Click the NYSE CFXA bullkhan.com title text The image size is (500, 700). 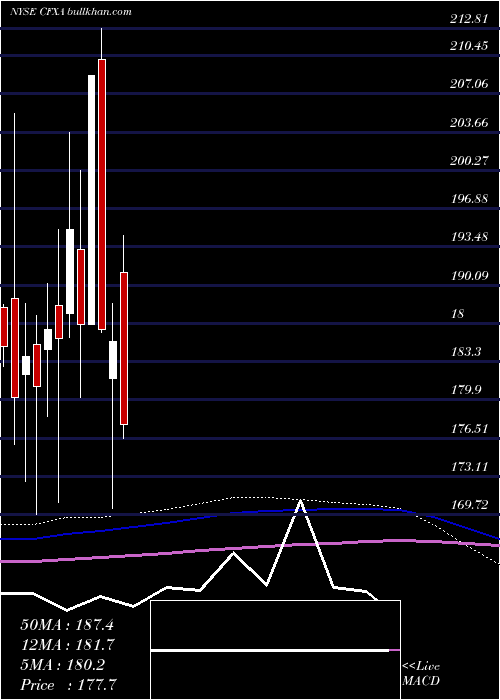point(71,12)
